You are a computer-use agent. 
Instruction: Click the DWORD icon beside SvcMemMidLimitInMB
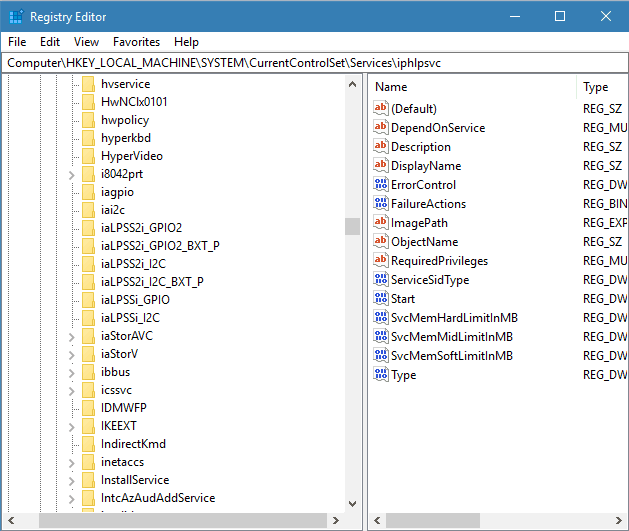(381, 336)
